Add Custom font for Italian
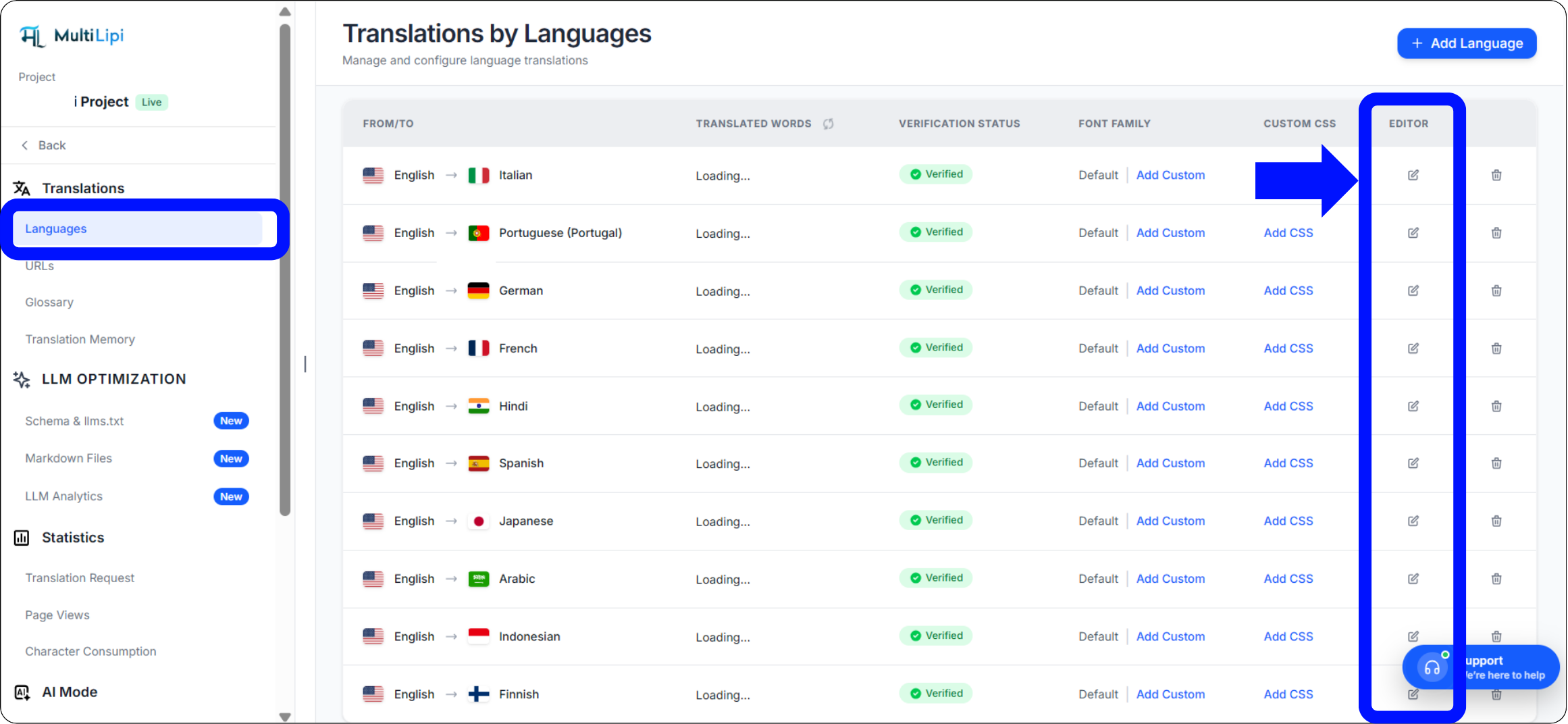 (1170, 175)
